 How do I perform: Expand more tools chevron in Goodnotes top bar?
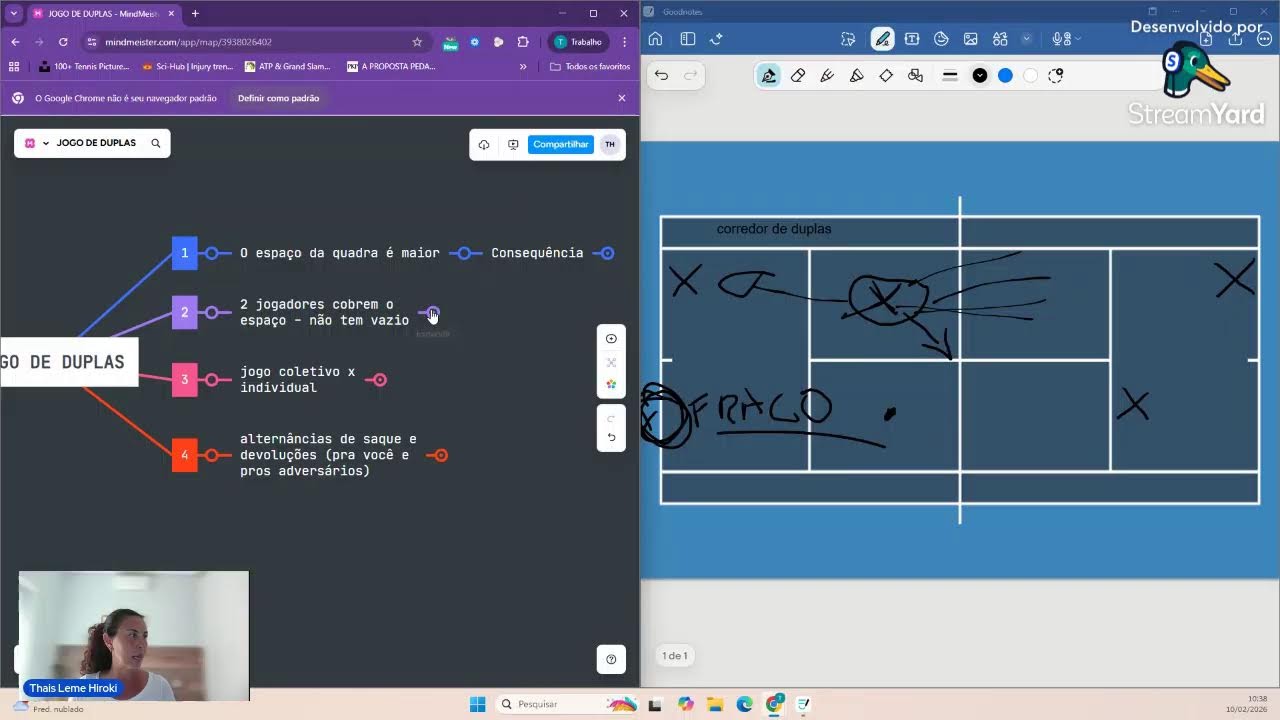tap(1026, 39)
